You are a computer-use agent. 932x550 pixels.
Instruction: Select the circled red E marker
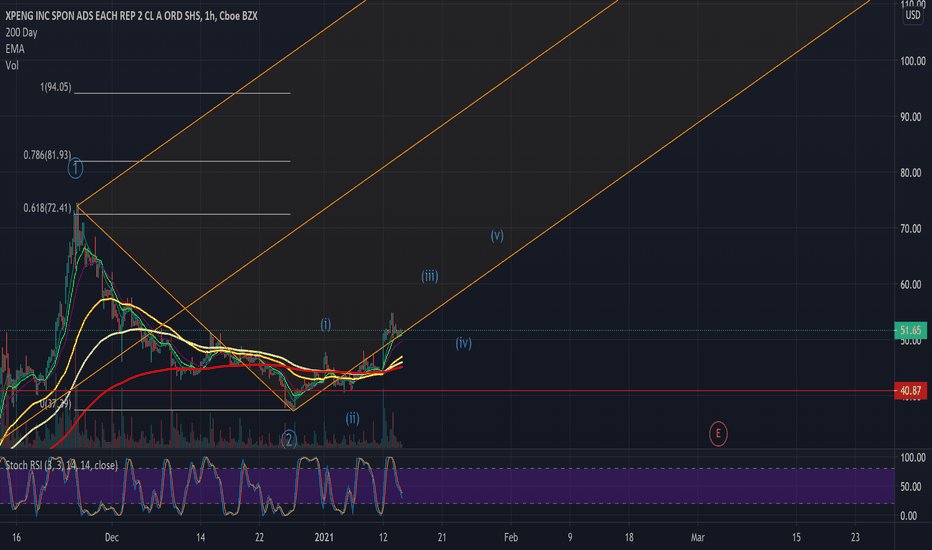pos(718,433)
